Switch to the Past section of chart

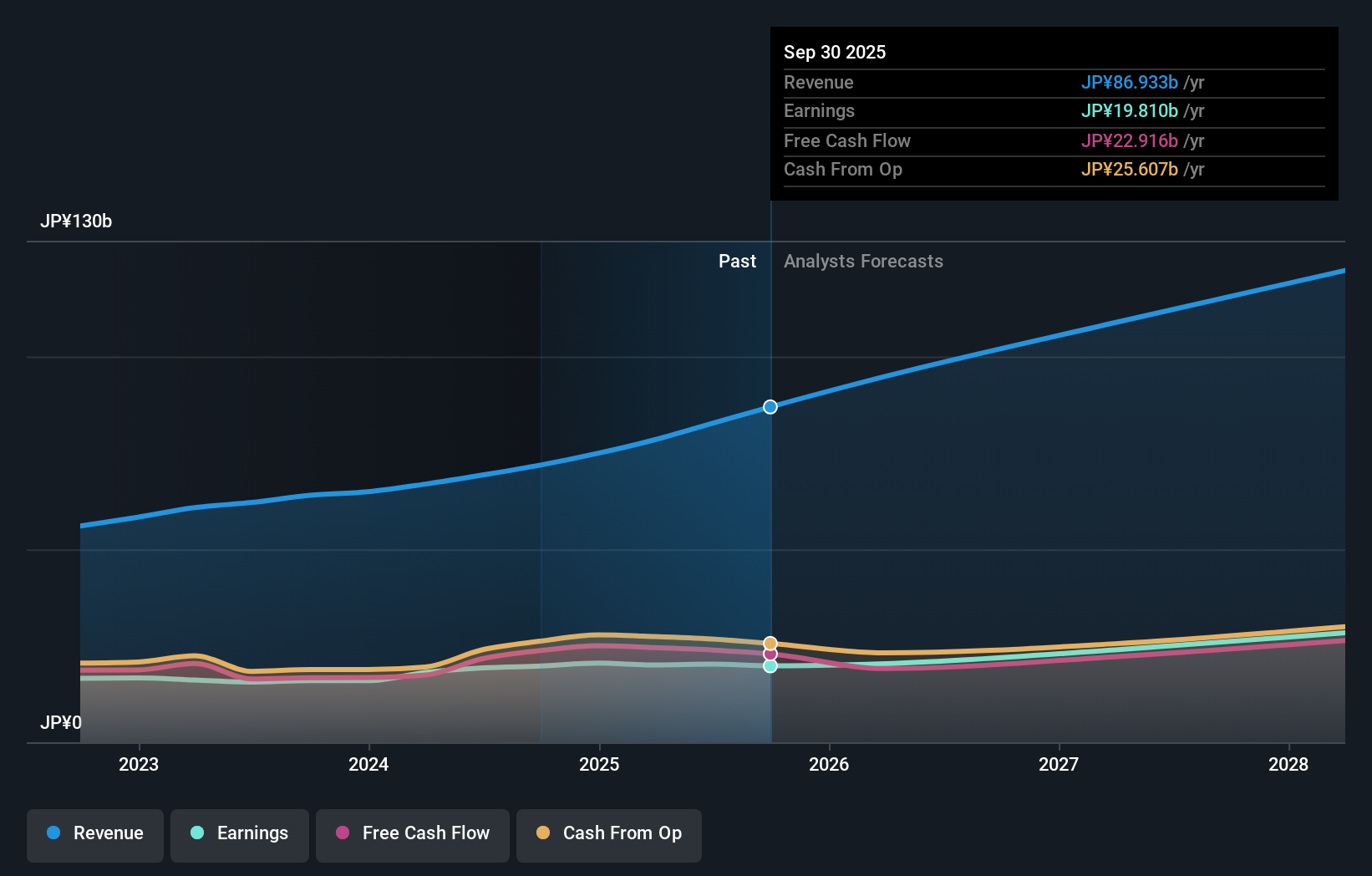coord(737,261)
